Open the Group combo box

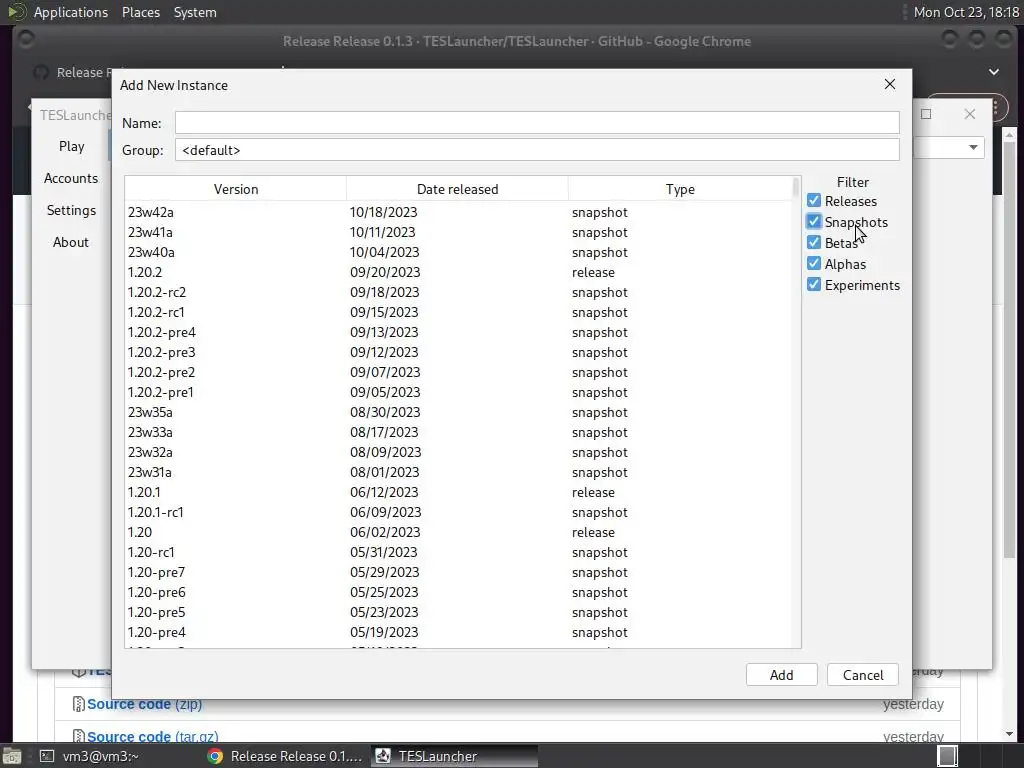(537, 150)
